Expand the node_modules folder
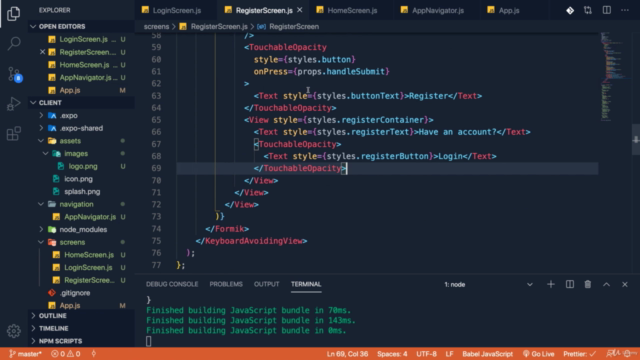The width and height of the screenshot is (640, 360). click(x=82, y=229)
